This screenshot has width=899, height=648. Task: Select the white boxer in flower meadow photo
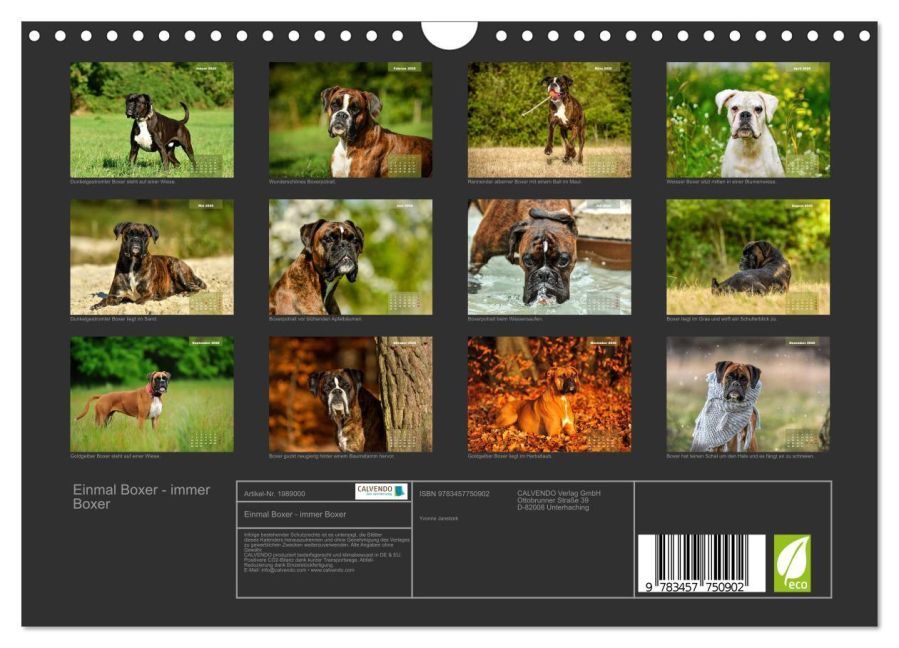(x=748, y=120)
